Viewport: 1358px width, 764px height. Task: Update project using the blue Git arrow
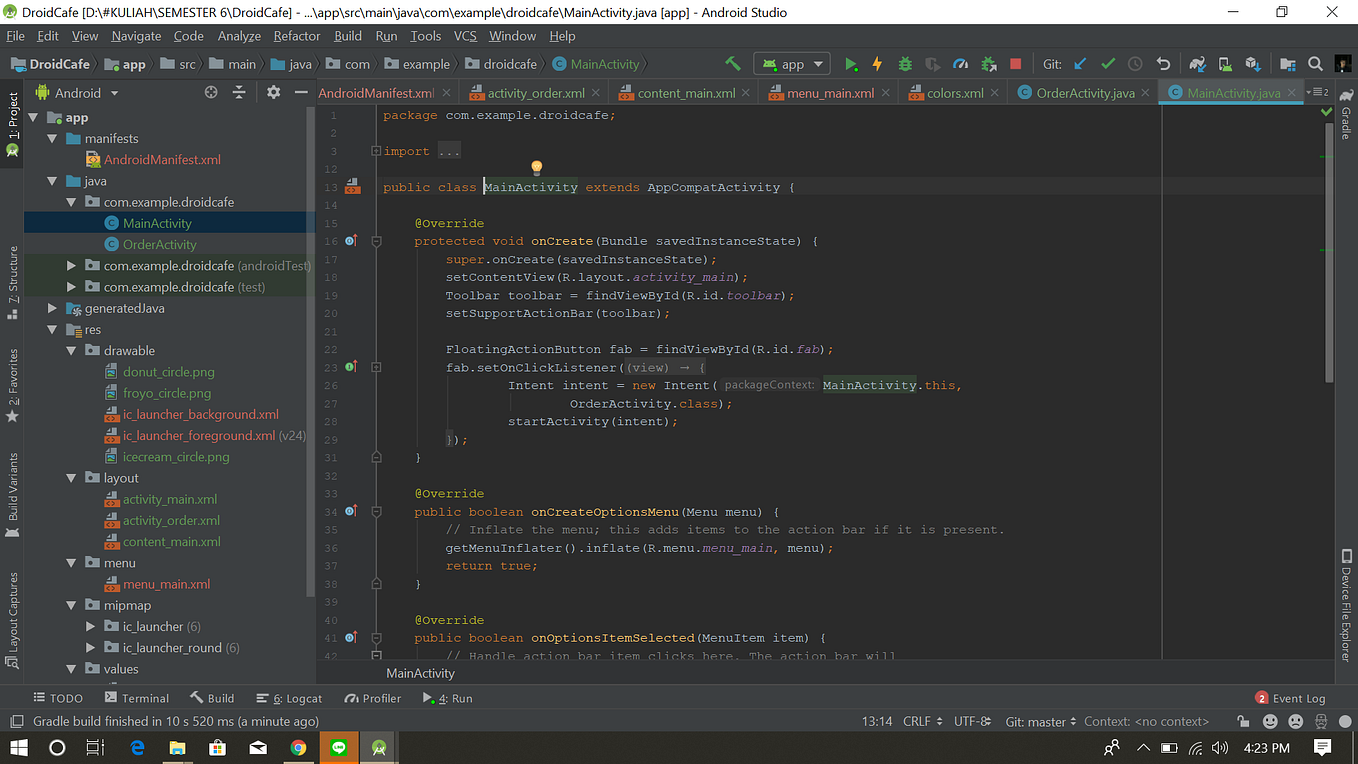click(x=1080, y=62)
